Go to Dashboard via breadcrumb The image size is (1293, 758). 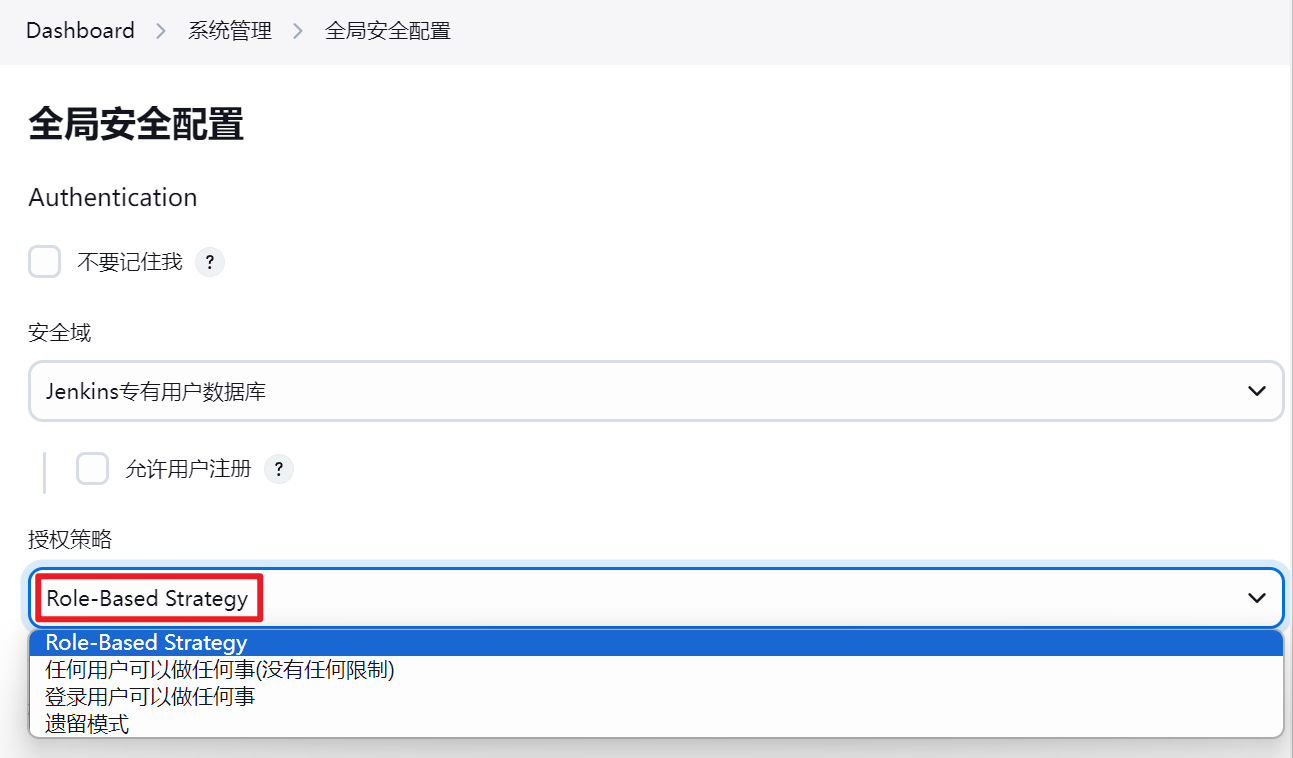[x=80, y=31]
